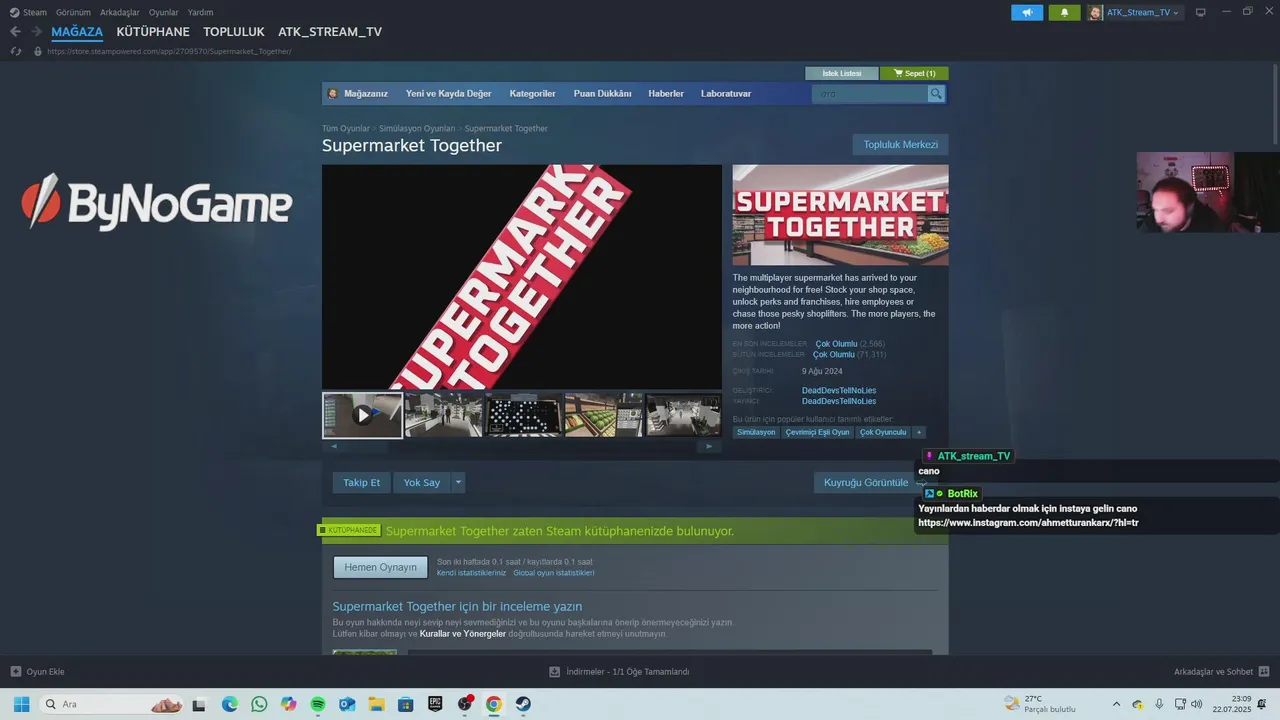This screenshot has height=720, width=1280.
Task: Open the Yardım menu
Action: (x=201, y=12)
